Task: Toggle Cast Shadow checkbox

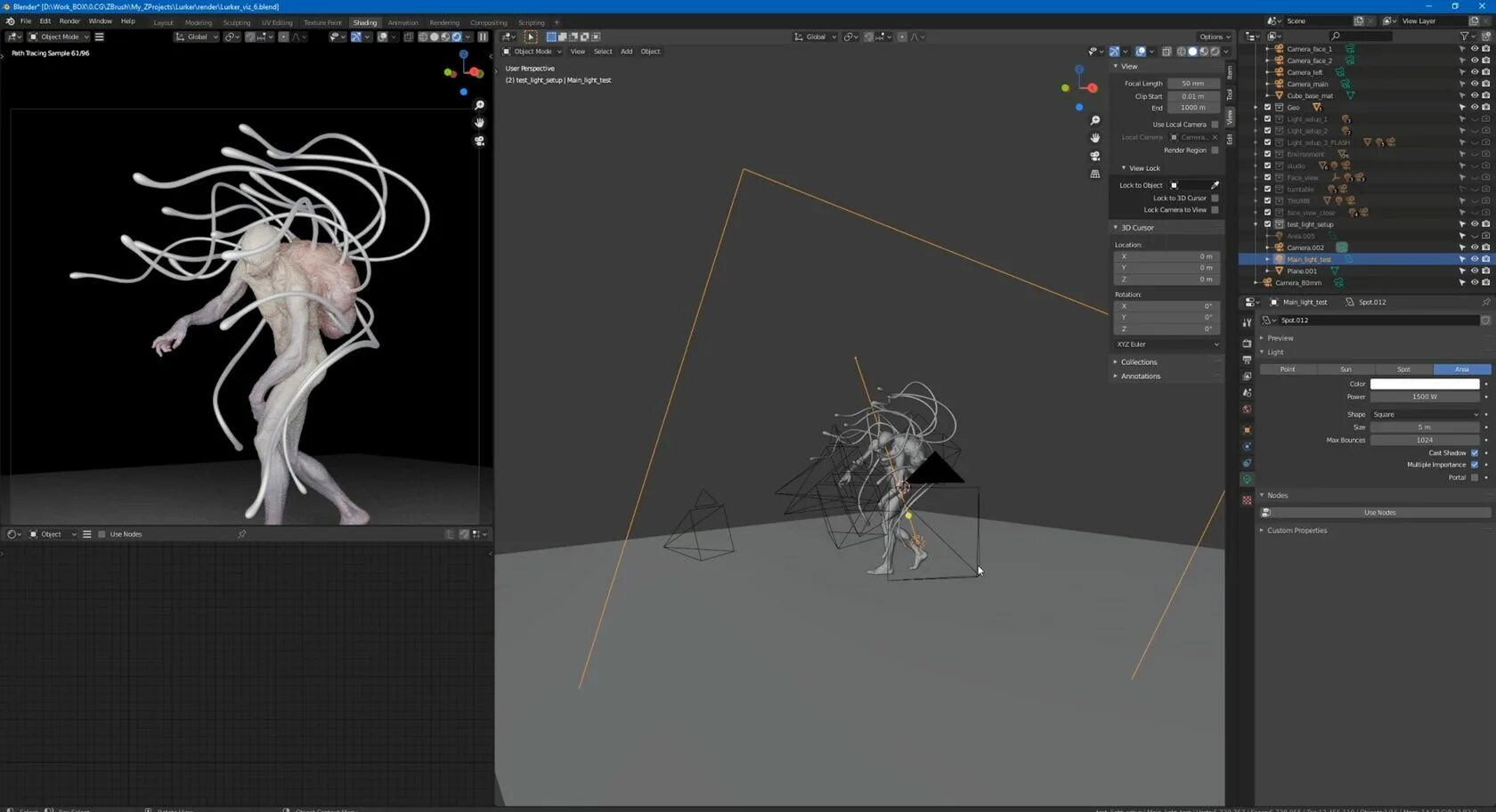Action: (x=1475, y=453)
